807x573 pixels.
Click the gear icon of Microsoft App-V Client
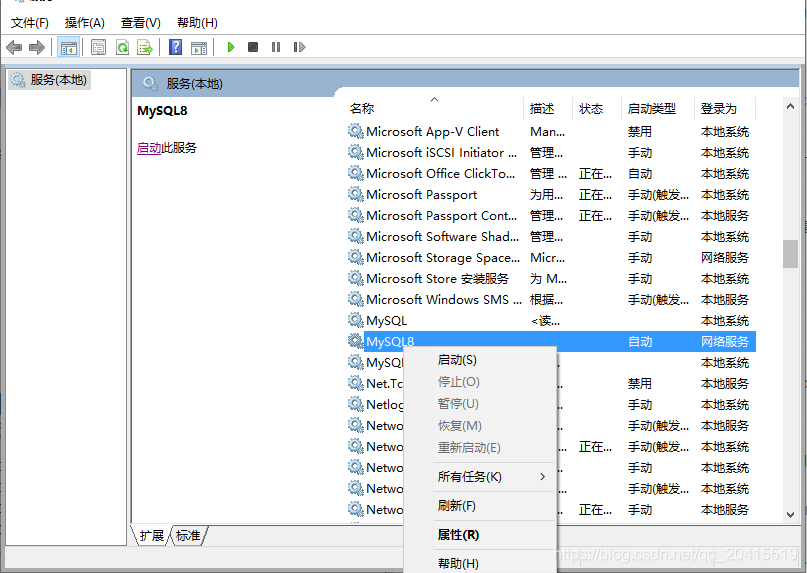coord(356,131)
